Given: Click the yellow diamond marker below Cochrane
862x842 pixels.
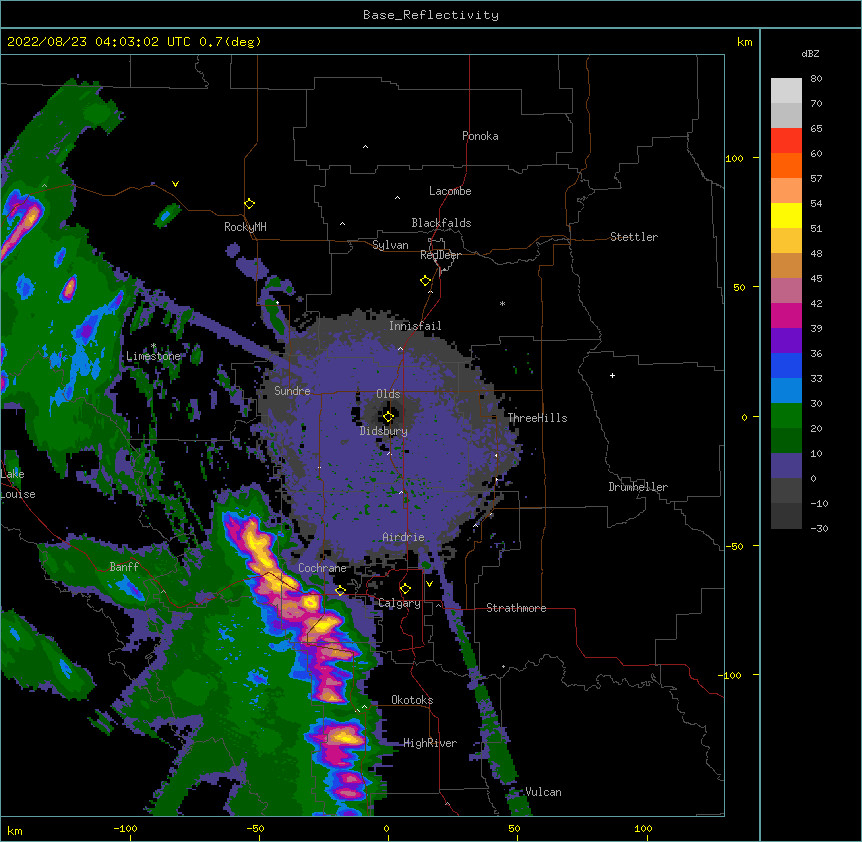Looking at the screenshot, I should click(340, 590).
